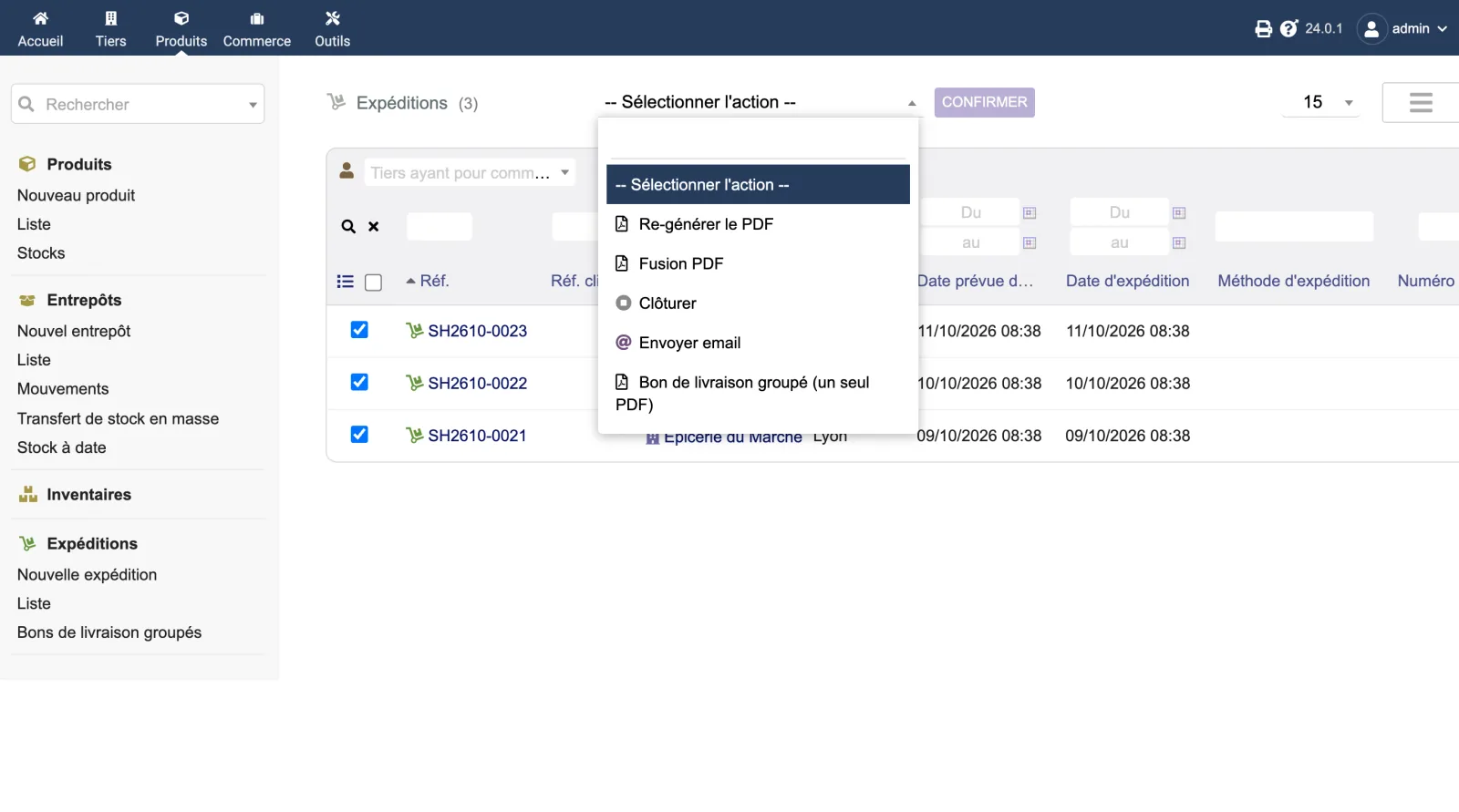Open the 15 rows-per-page dropdown
Image resolution: width=1459 pixels, height=812 pixels.
[x=1320, y=102]
